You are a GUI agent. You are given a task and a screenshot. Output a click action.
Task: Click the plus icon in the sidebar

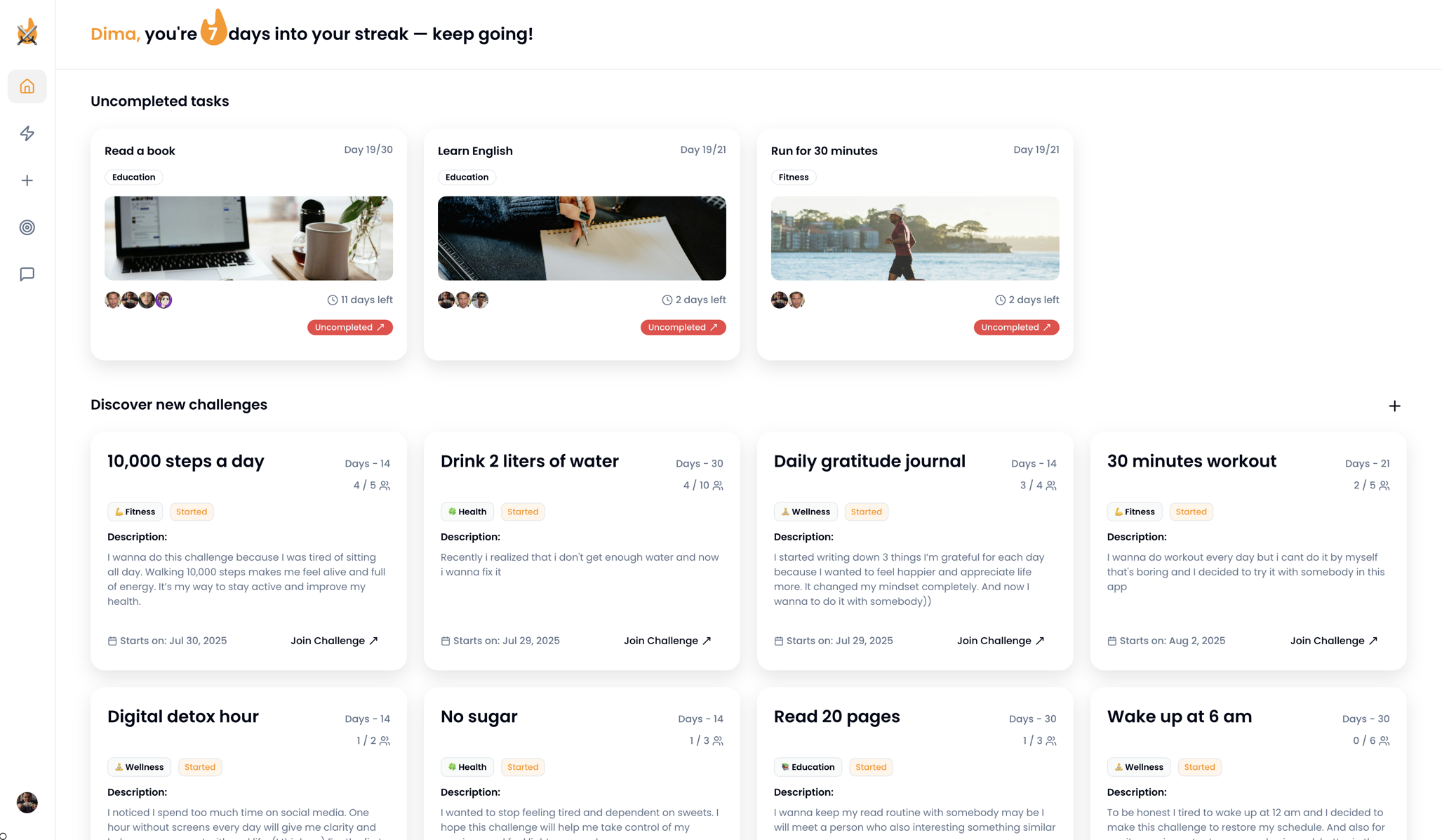pyautogui.click(x=27, y=180)
